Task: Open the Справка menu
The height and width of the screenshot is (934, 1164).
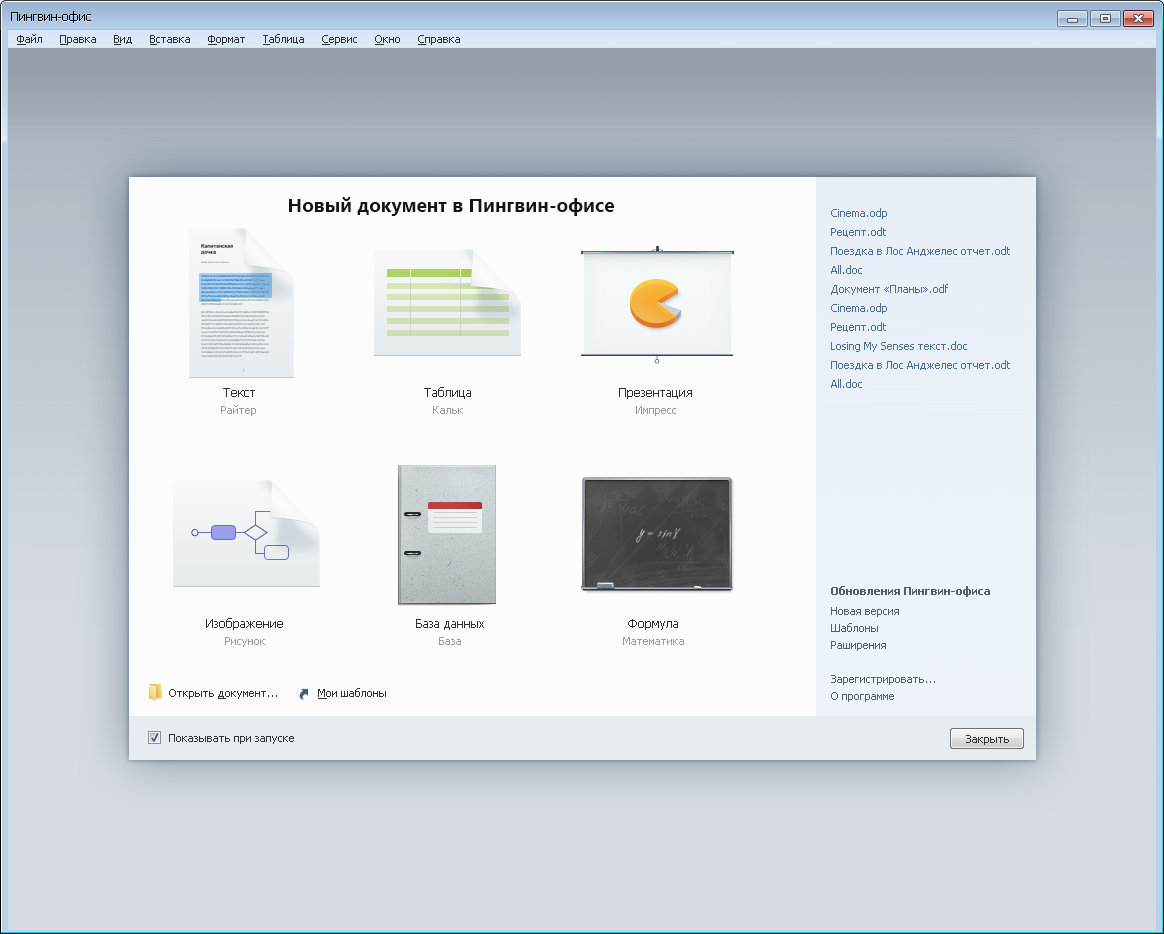Action: click(x=438, y=40)
